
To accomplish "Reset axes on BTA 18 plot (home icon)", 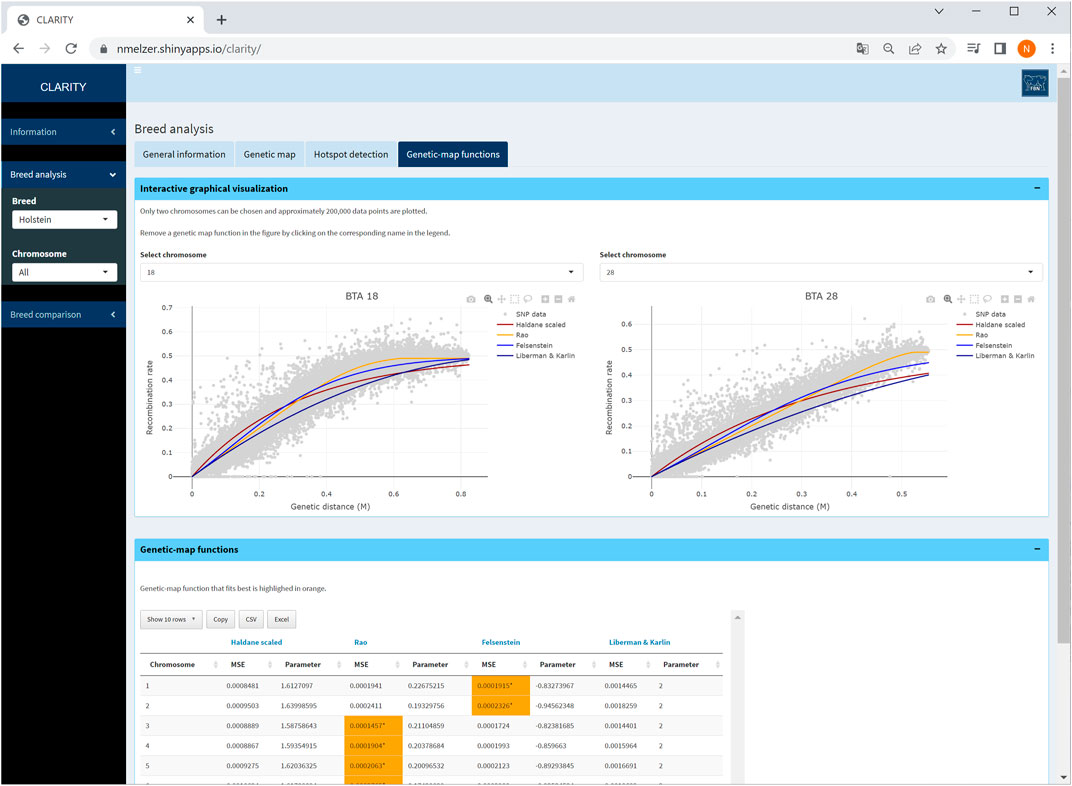I will (572, 299).
